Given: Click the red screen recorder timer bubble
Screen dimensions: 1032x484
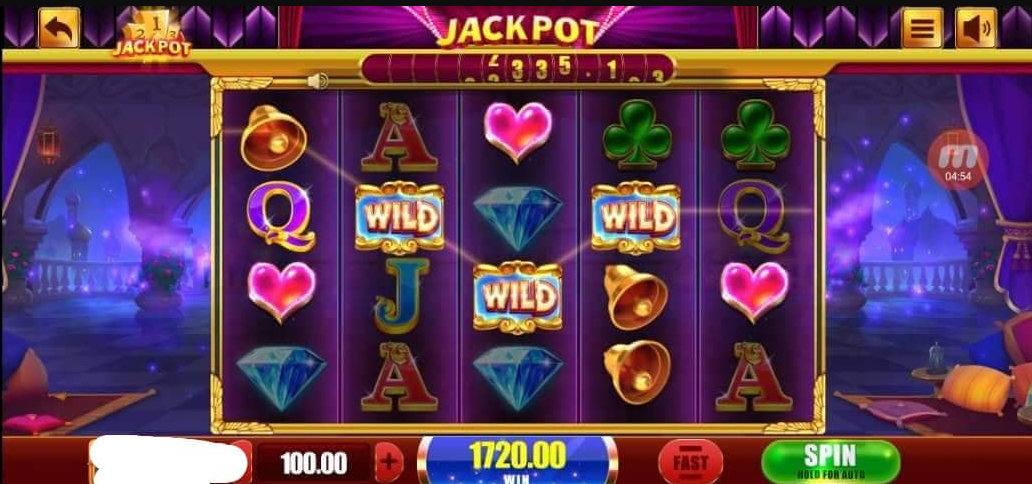Looking at the screenshot, I should pos(958,160).
